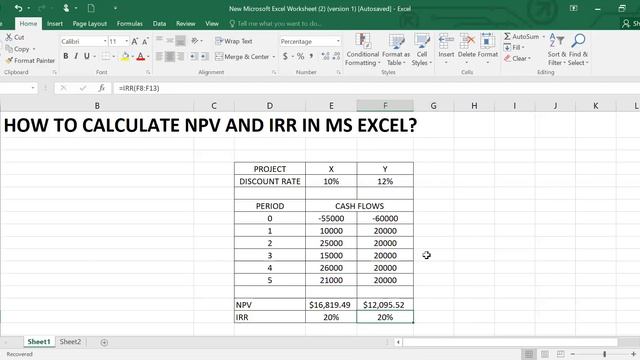Increase indent of cell content
Viewport: 640px width, 360px height.
tap(204, 56)
